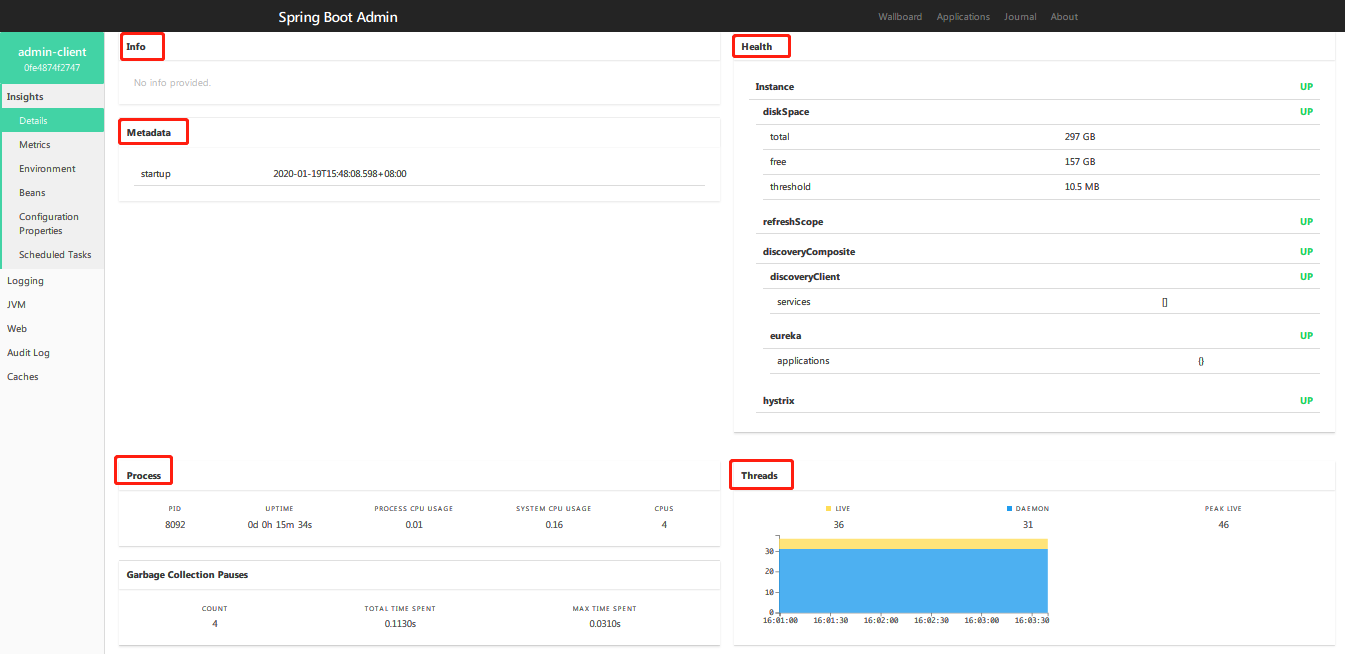Click the 'No info provided.' text
Image resolution: width=1345 pixels, height=654 pixels.
coord(172,83)
